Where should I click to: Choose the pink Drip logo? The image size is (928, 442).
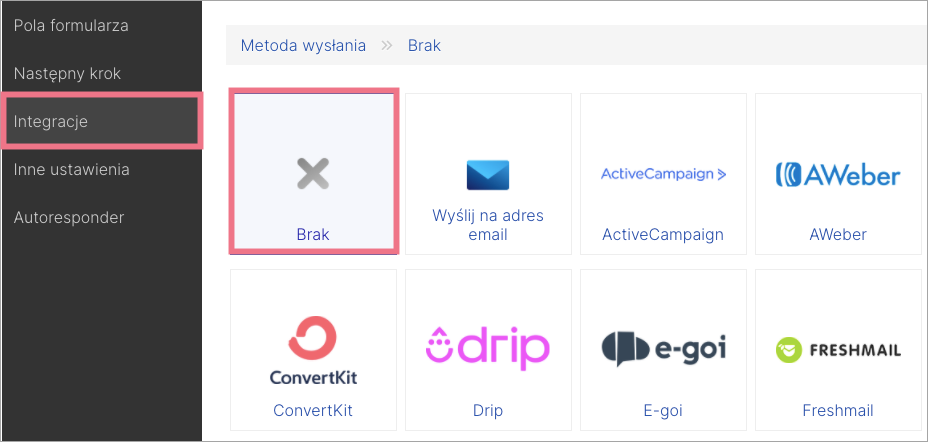[x=488, y=348]
